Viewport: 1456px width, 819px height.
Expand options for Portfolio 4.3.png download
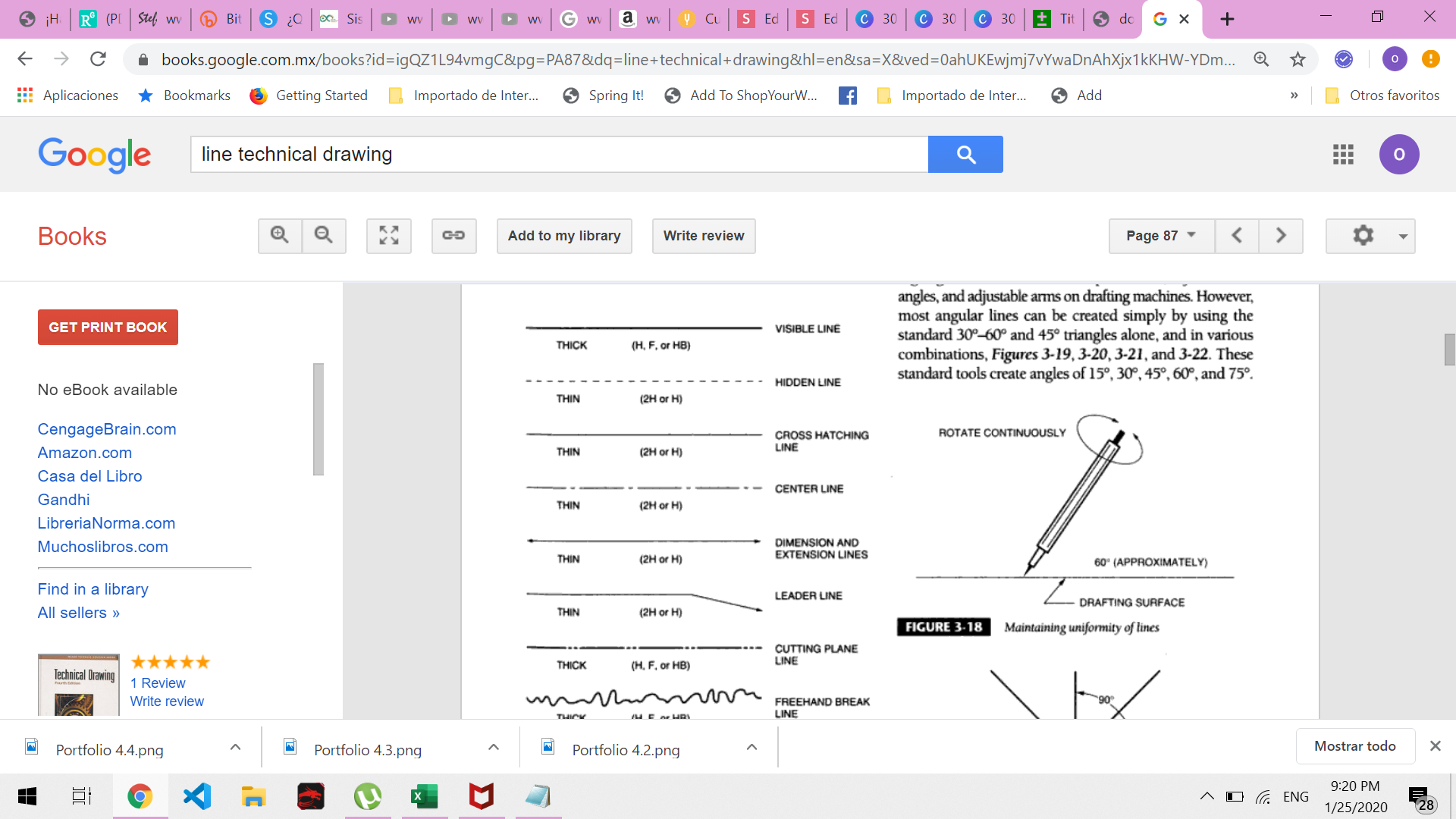(494, 748)
